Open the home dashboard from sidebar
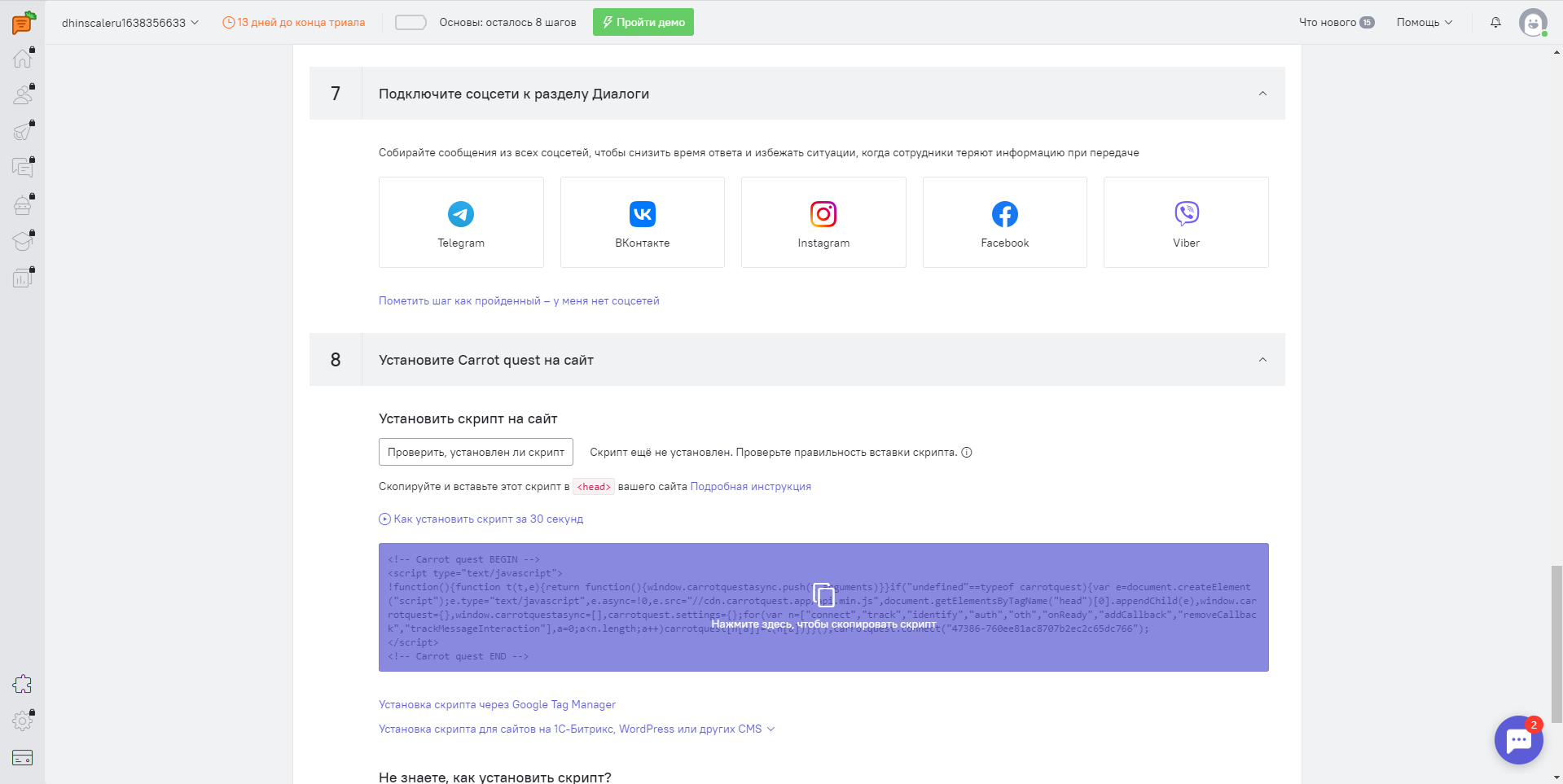The image size is (1563, 784). [23, 58]
